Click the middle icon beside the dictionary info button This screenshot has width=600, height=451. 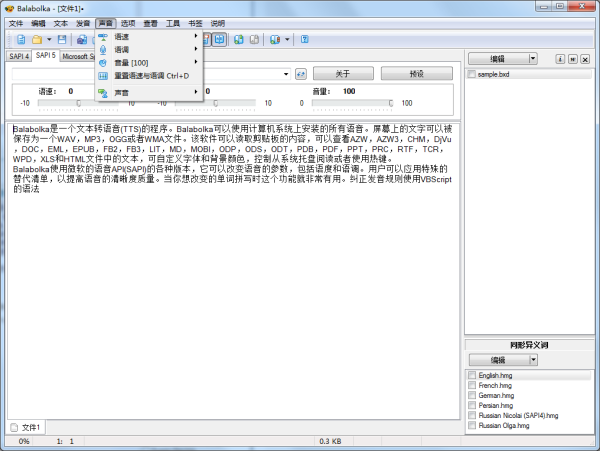571,59
